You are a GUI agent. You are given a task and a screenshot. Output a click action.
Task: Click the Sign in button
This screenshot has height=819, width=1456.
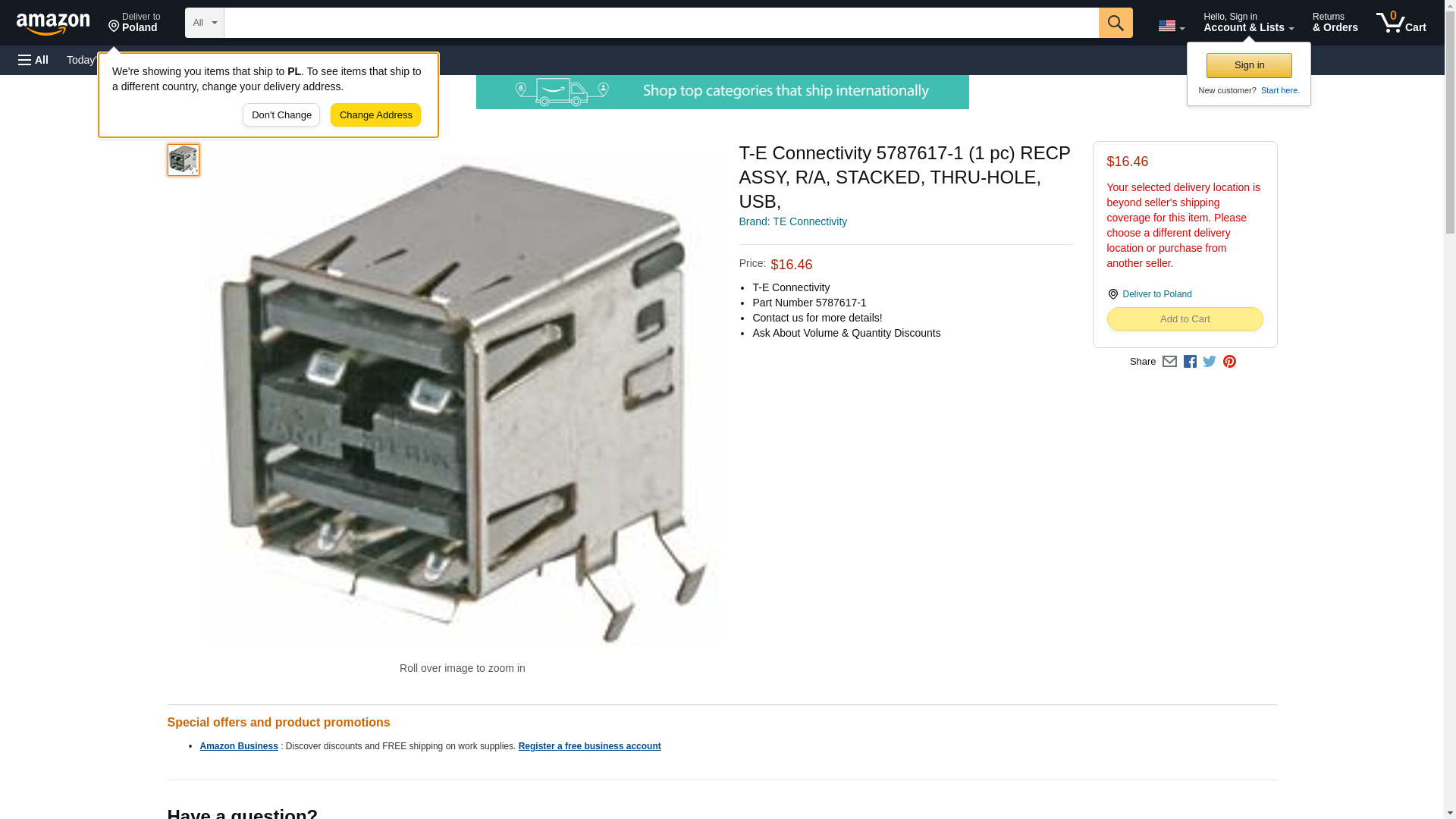1249,65
